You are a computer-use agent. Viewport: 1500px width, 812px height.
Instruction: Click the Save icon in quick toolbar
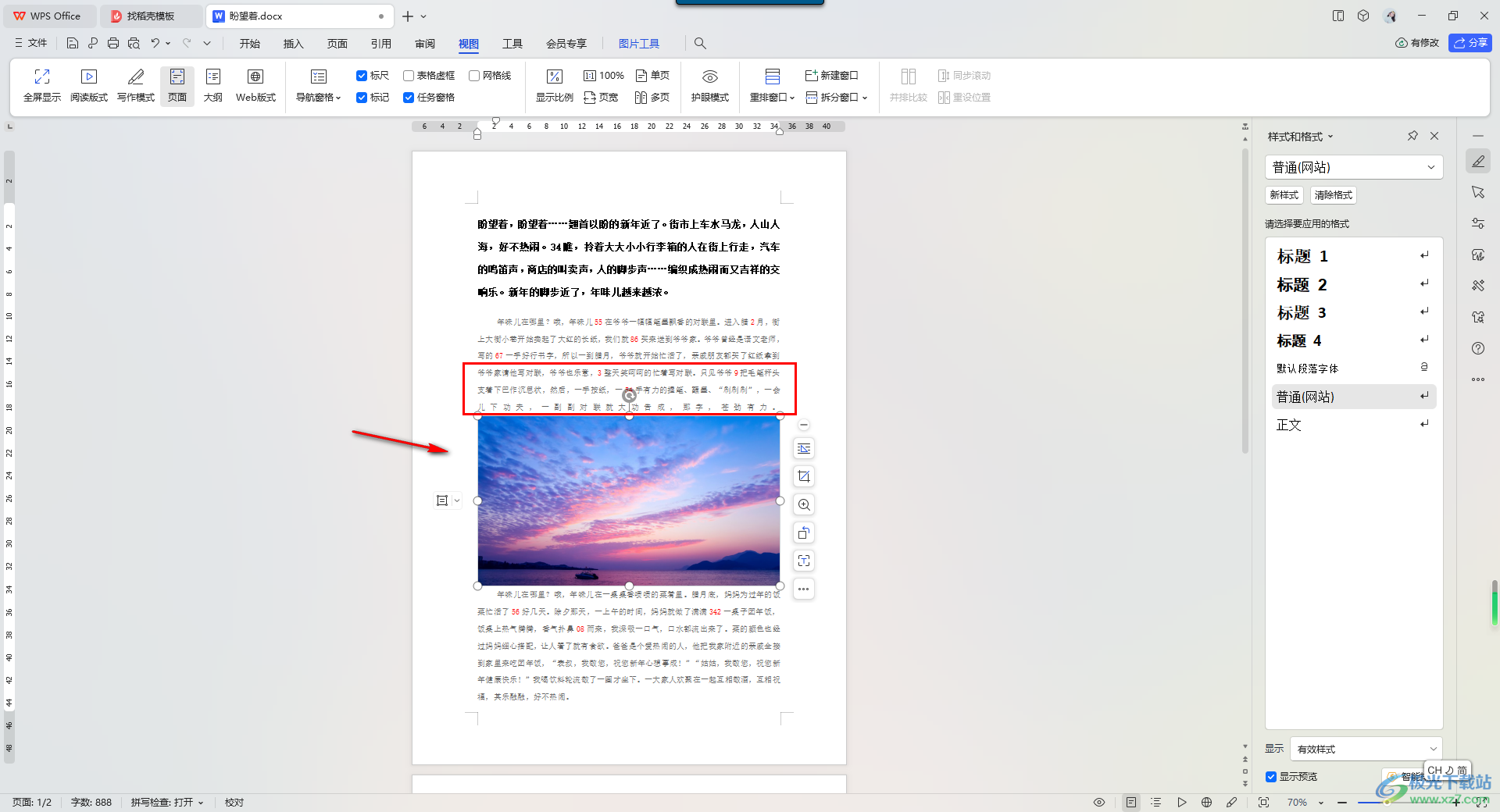tap(73, 44)
